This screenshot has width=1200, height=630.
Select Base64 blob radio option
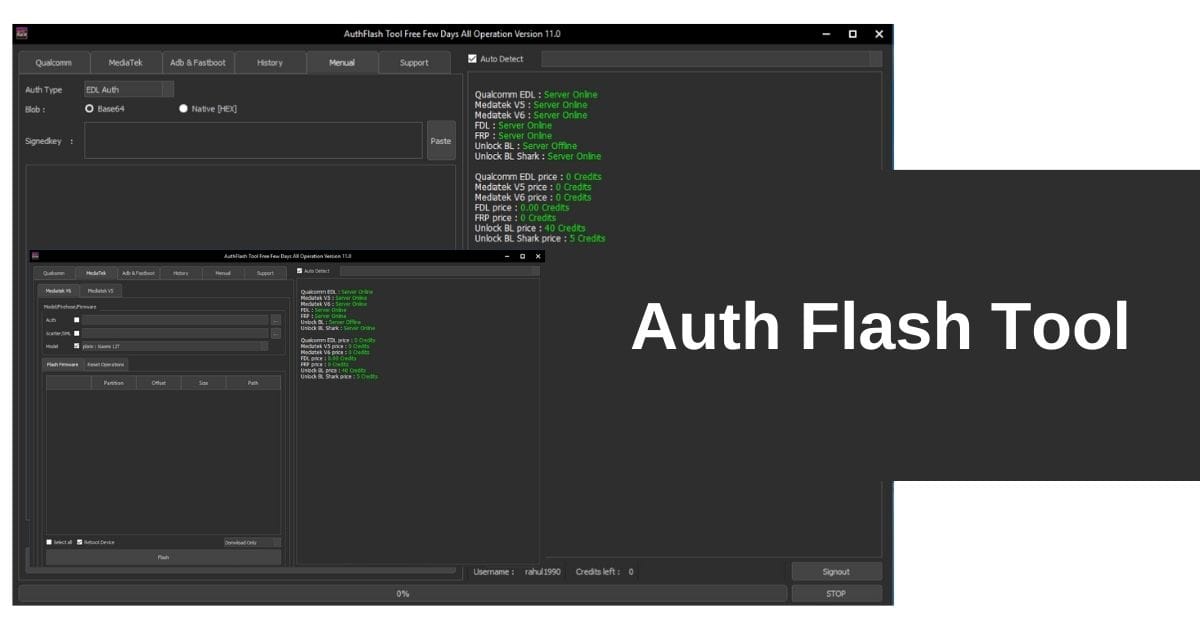(x=90, y=108)
